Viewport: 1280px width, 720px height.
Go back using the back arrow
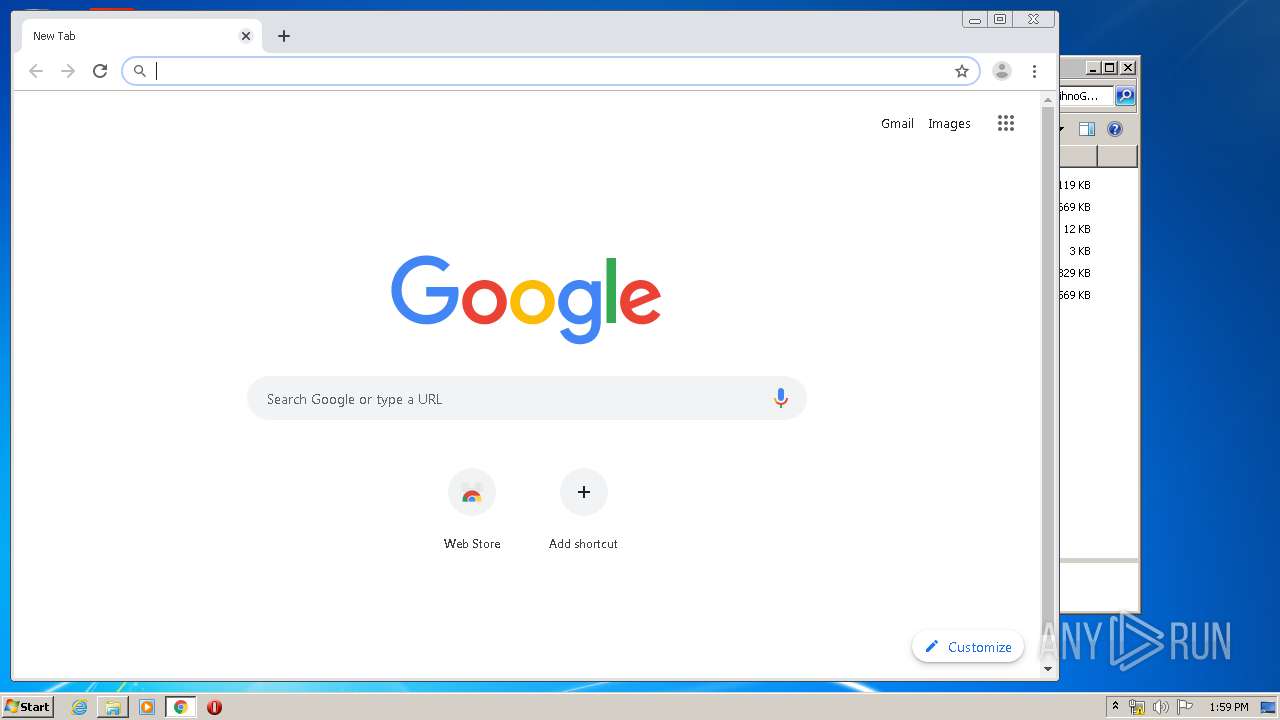[36, 71]
